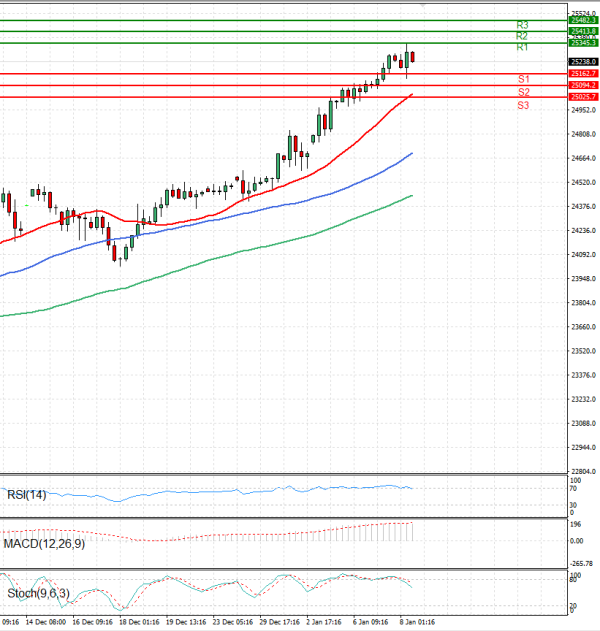Click the 18 Dec 01:16 time label
The height and width of the screenshot is (631, 600).
point(139,621)
